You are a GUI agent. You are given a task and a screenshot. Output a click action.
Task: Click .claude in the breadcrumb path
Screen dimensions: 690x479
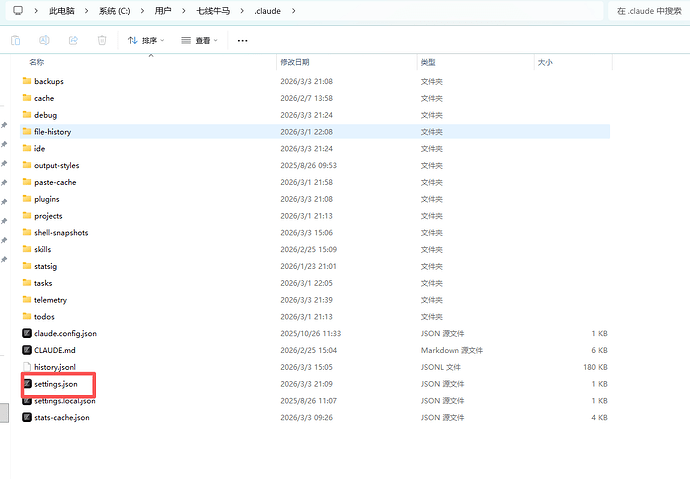[267, 11]
